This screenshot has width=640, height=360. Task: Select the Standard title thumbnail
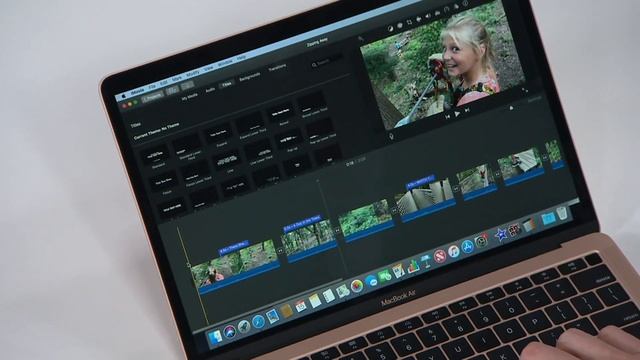155,155
